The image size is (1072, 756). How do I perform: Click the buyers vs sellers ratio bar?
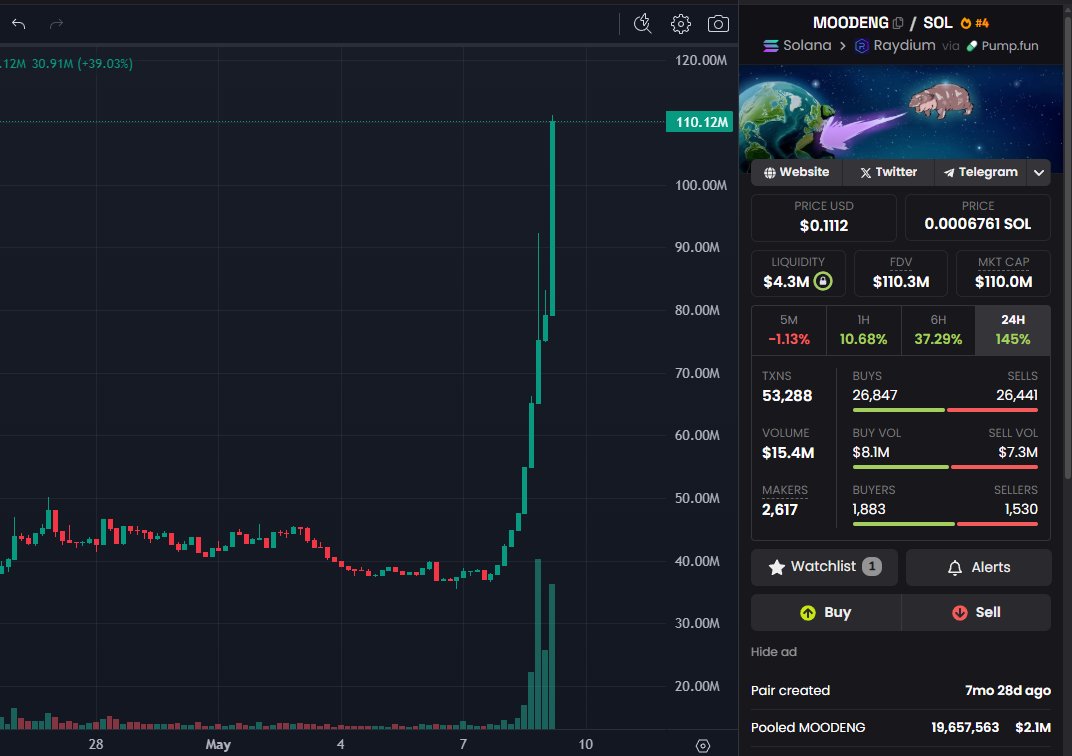tap(945, 524)
